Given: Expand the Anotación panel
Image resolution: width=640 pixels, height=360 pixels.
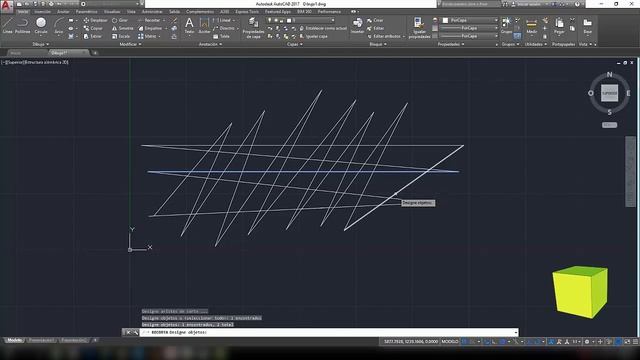Looking at the screenshot, I should (x=210, y=44).
